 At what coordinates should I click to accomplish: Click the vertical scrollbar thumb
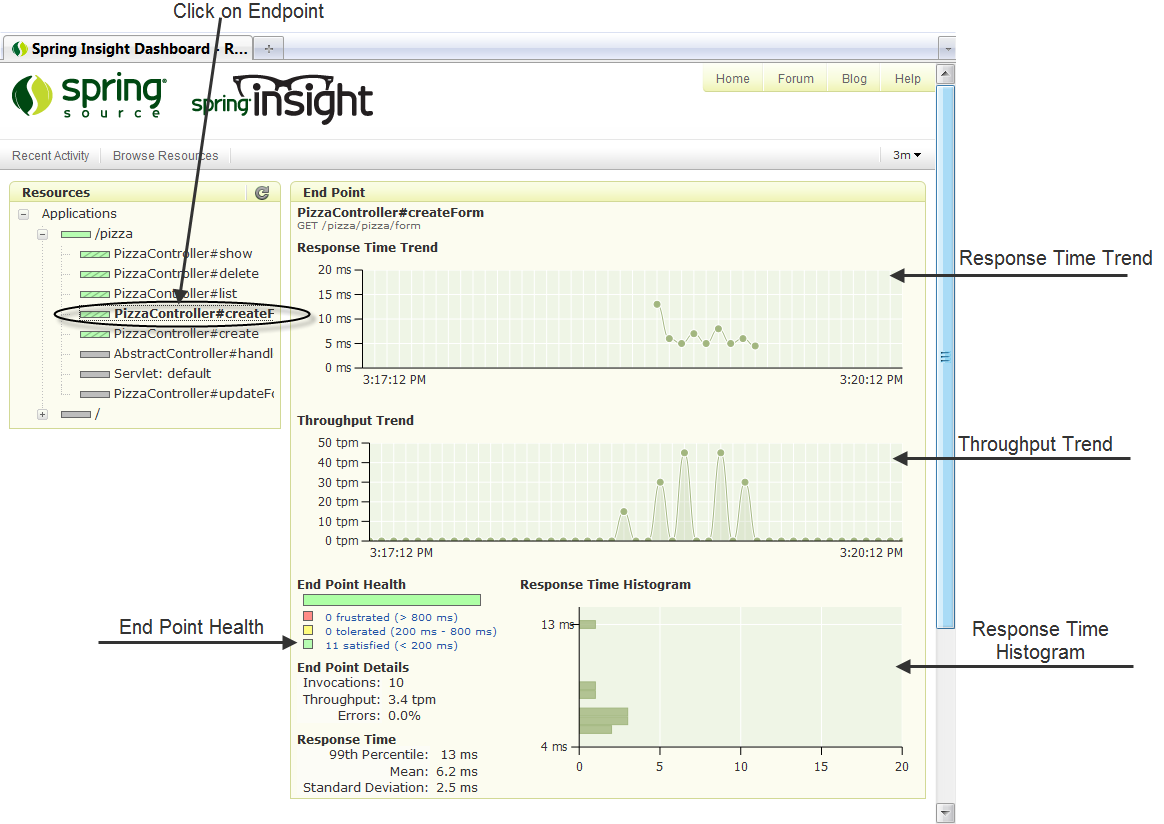pyautogui.click(x=945, y=356)
